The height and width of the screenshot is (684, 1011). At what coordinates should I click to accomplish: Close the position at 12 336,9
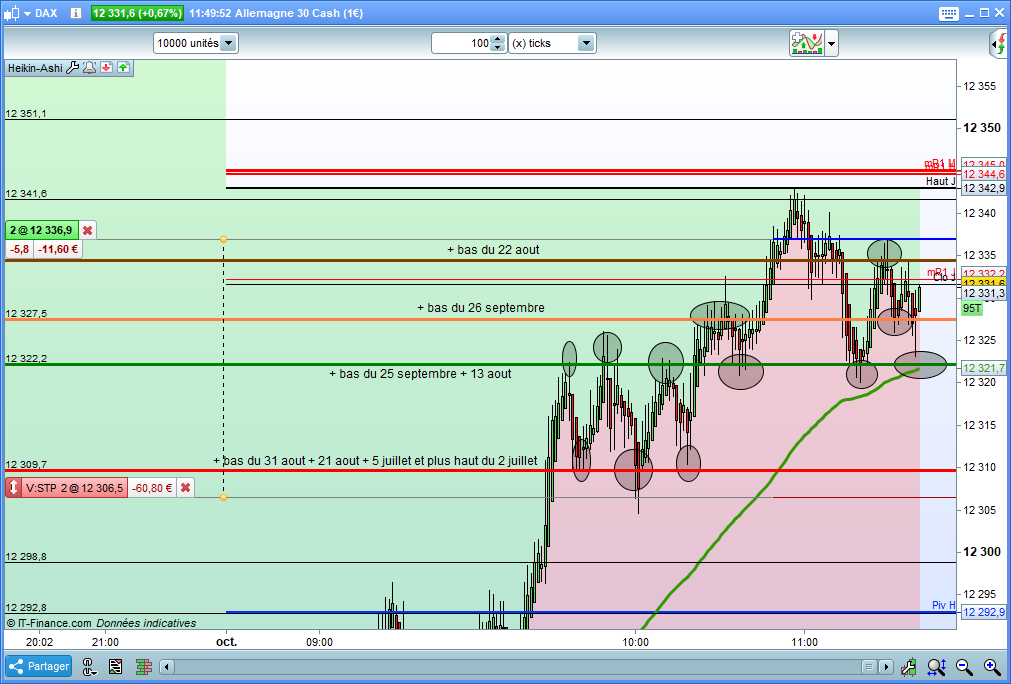pyautogui.click(x=87, y=230)
